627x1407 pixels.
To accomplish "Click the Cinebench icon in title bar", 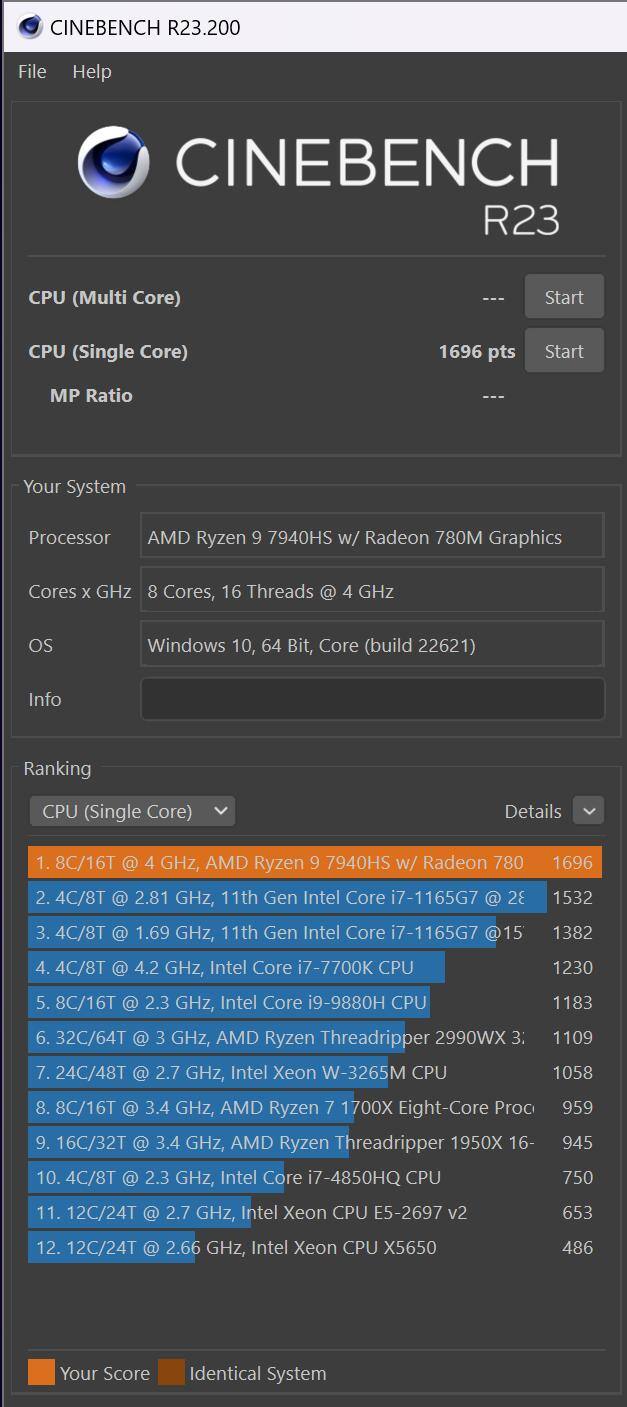I will pos(30,27).
